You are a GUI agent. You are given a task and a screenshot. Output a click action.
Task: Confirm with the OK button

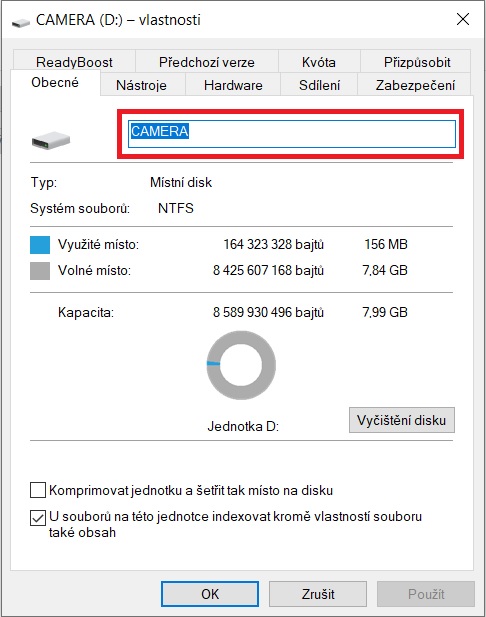(x=210, y=594)
